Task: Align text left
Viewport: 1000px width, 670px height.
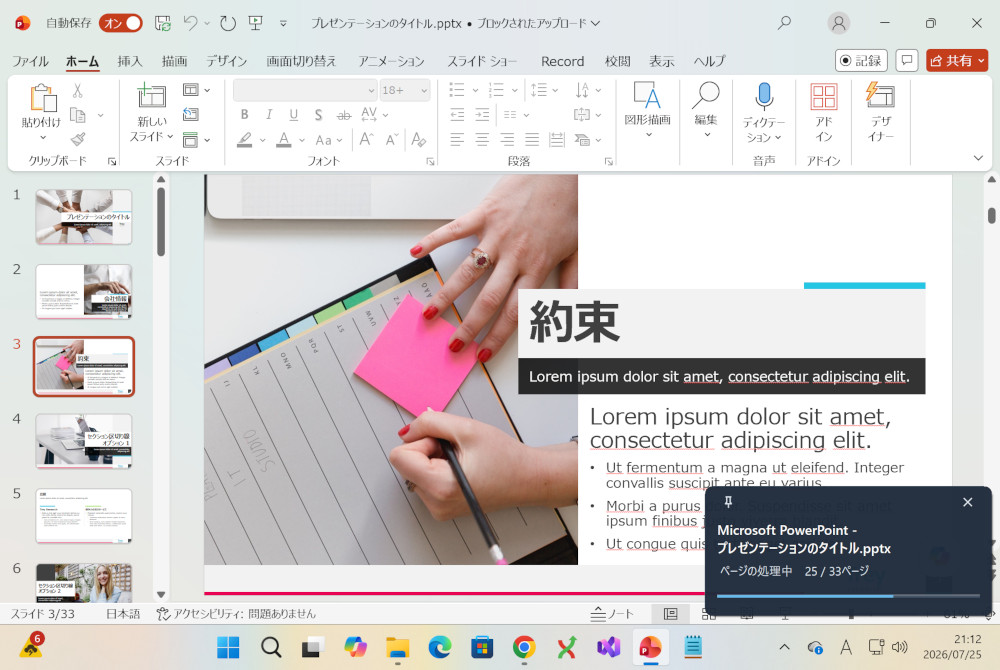Action: (x=457, y=140)
